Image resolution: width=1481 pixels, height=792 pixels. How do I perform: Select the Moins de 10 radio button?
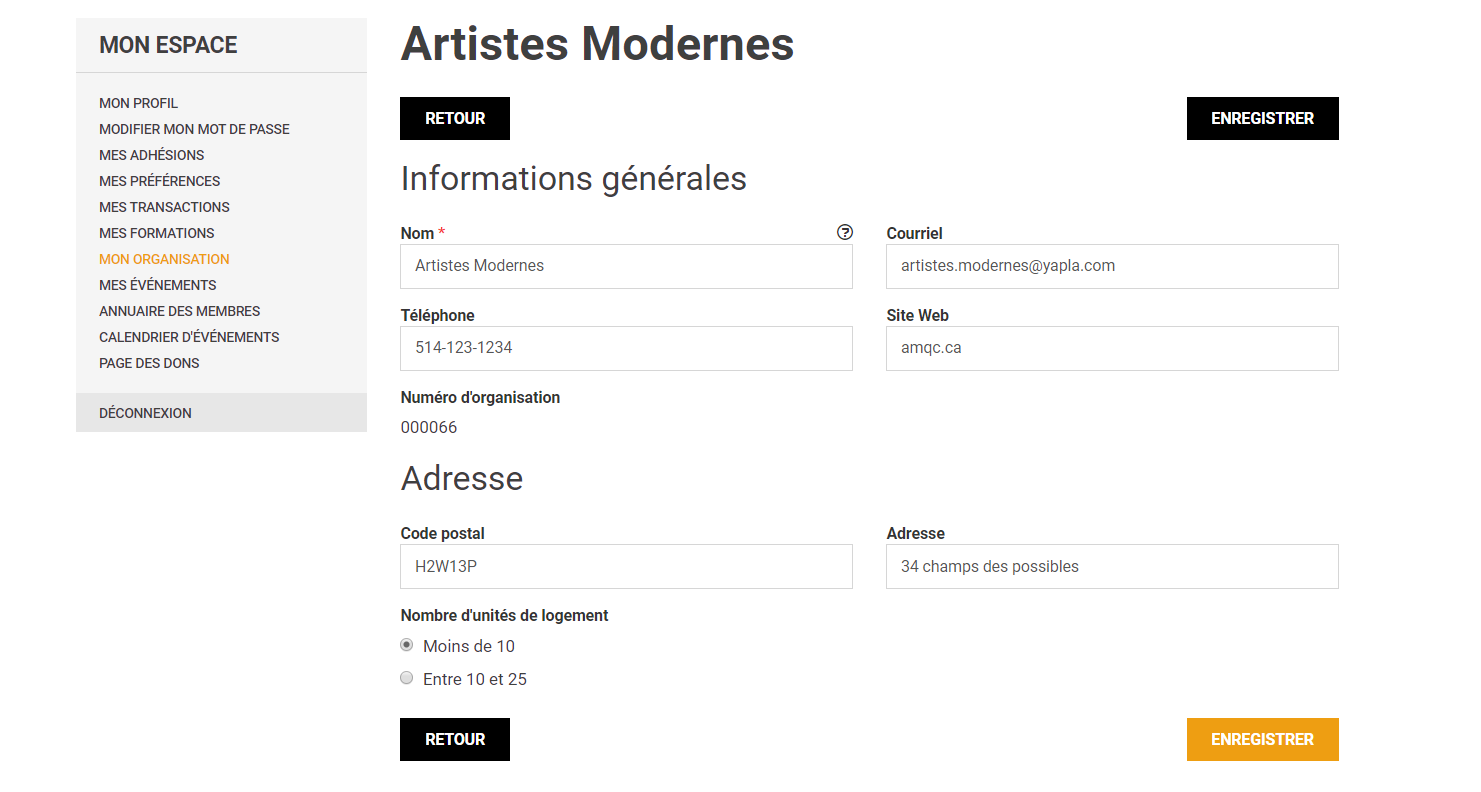click(407, 645)
